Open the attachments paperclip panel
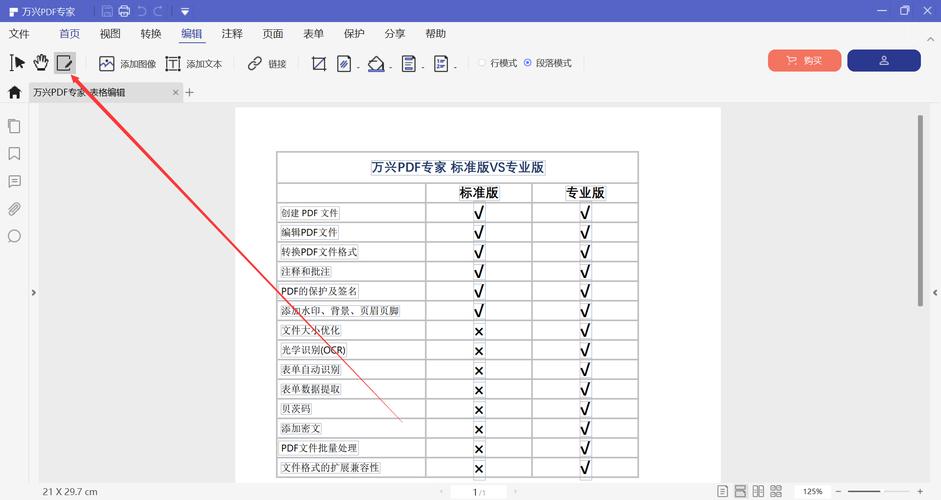The height and width of the screenshot is (500, 941). tap(14, 209)
